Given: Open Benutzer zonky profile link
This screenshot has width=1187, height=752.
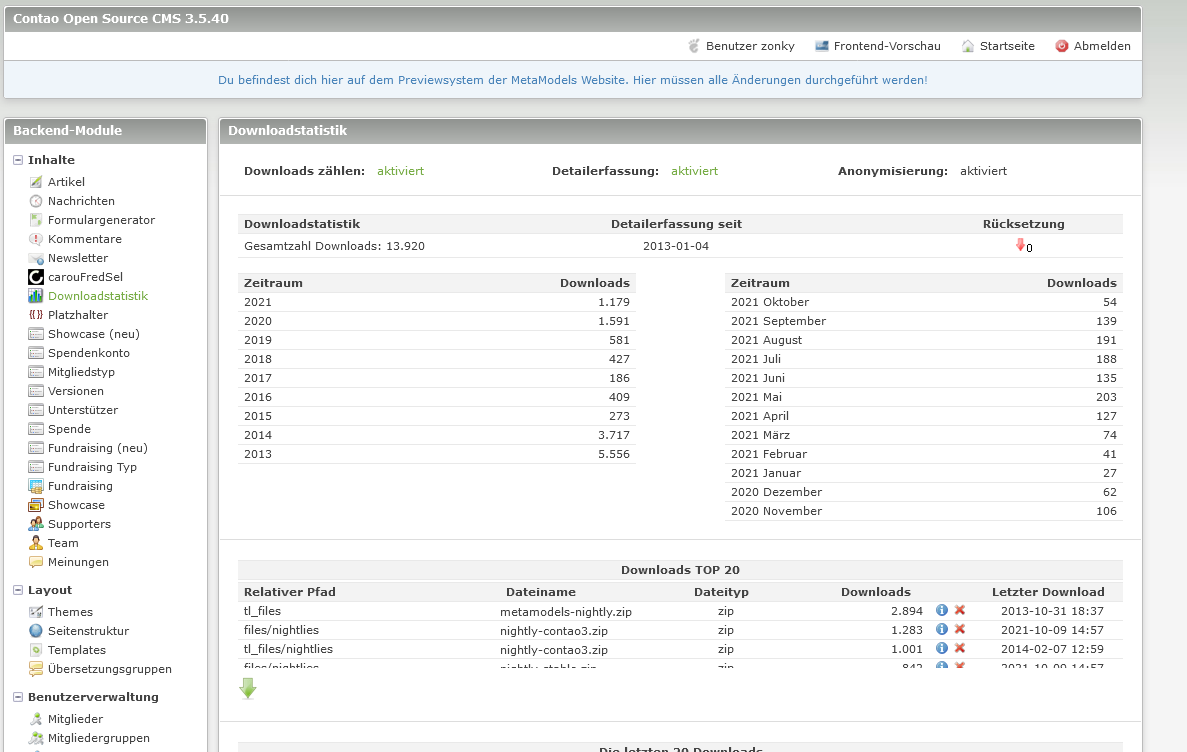Looking at the screenshot, I should pyautogui.click(x=749, y=46).
